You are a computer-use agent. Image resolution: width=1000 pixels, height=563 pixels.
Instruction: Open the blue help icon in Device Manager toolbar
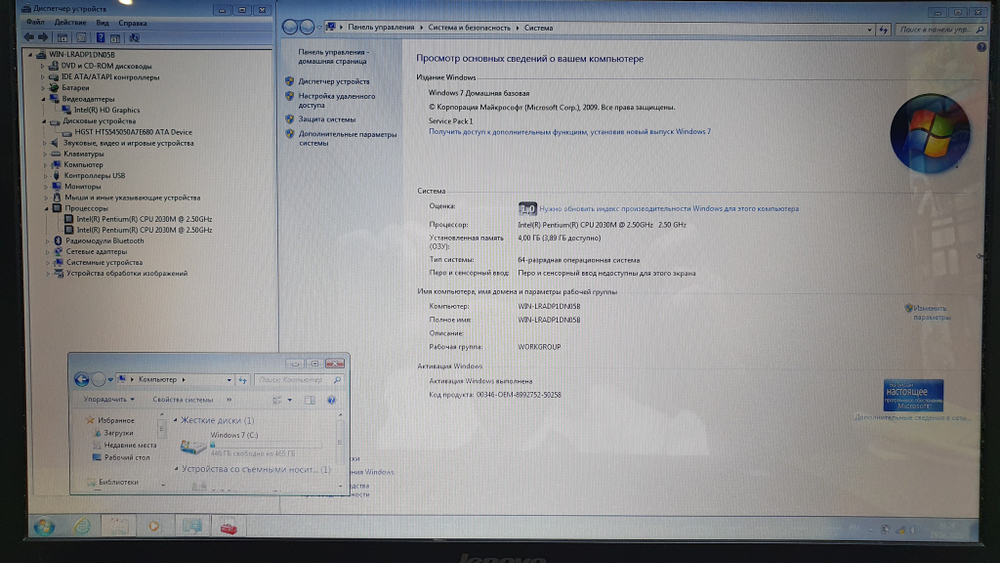coord(100,38)
